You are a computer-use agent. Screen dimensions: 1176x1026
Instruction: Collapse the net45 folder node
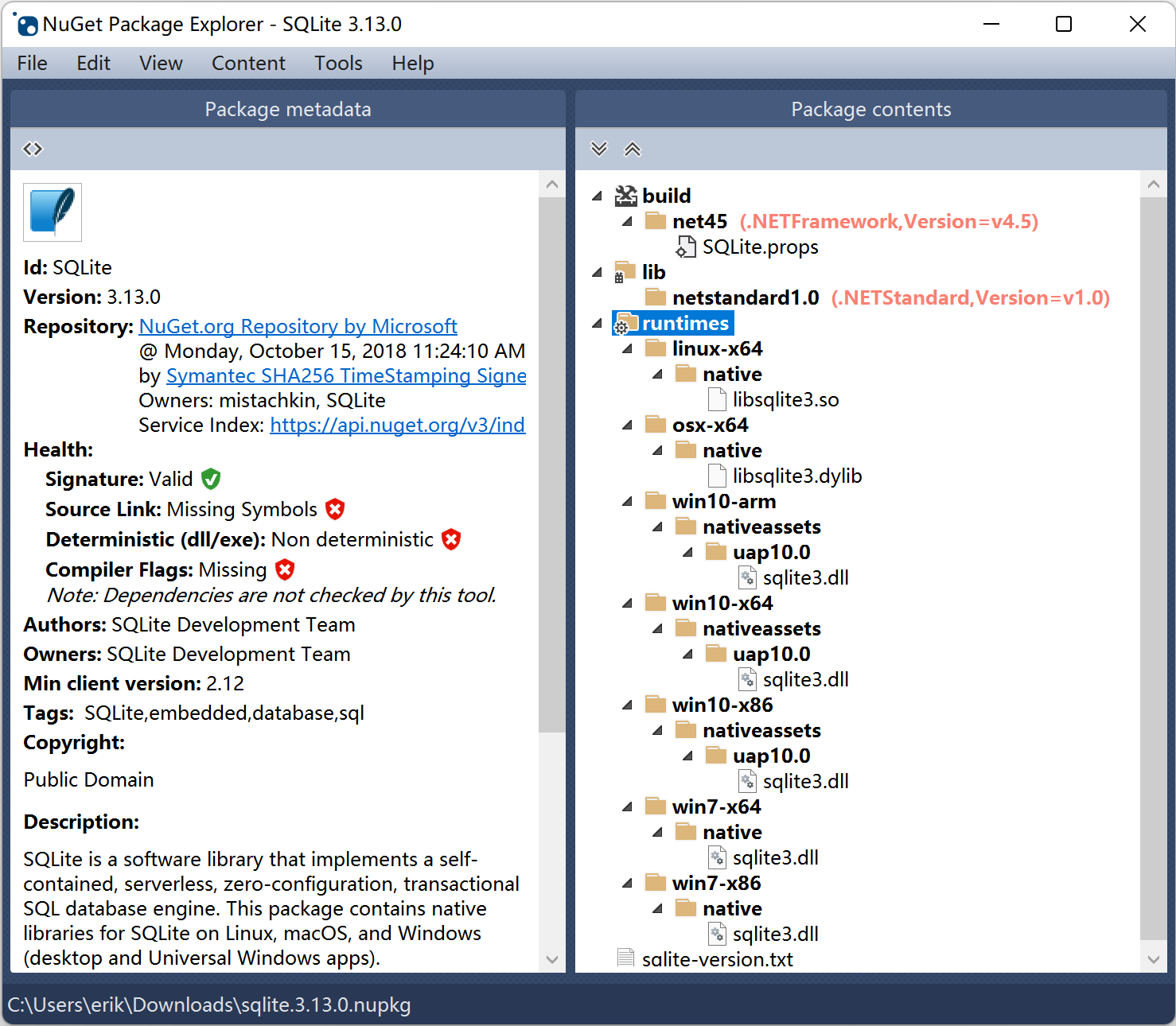click(x=628, y=221)
